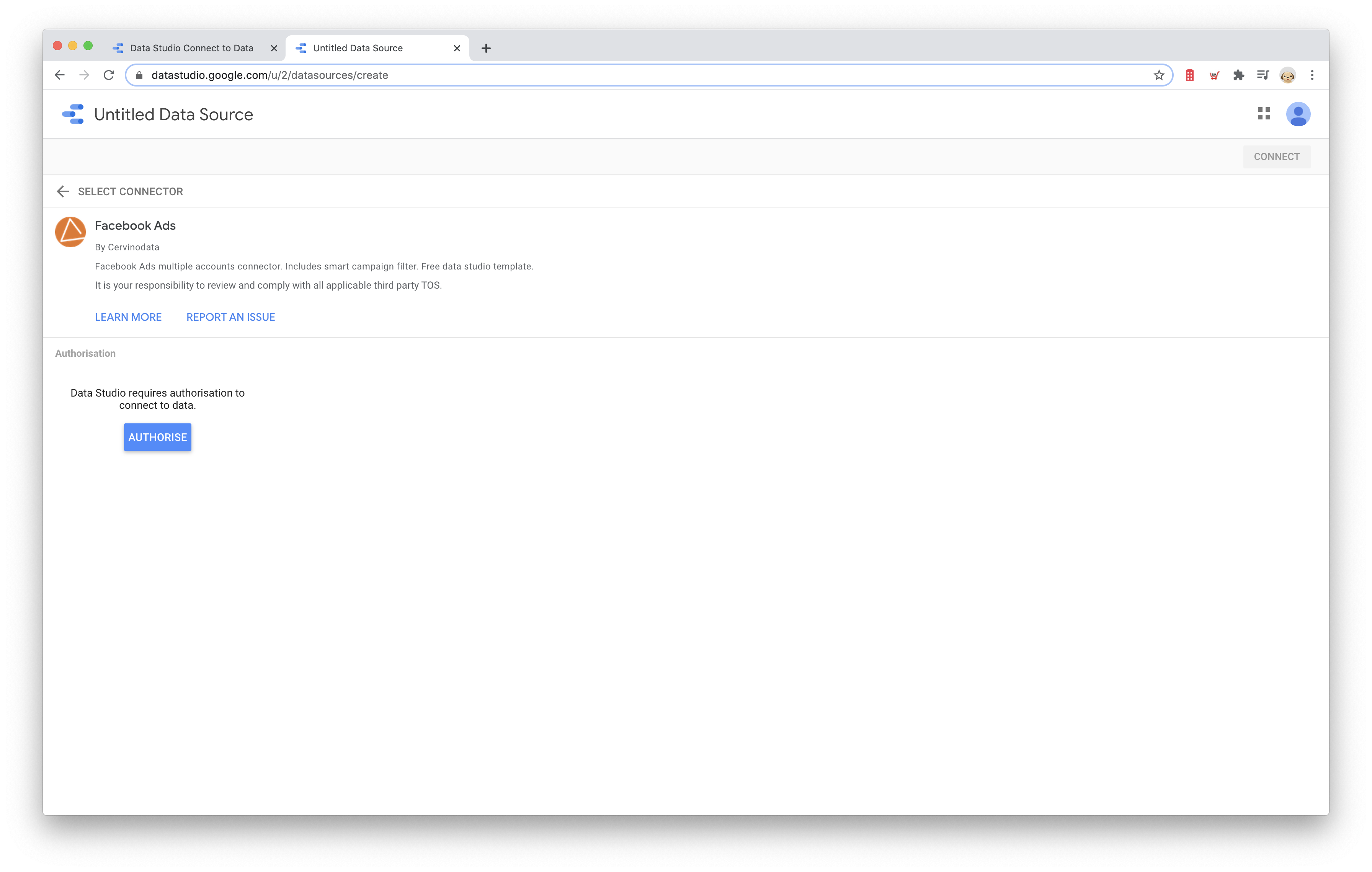The image size is (1372, 872).
Task: Close the Data Studio Connect to Data tab
Action: point(274,48)
